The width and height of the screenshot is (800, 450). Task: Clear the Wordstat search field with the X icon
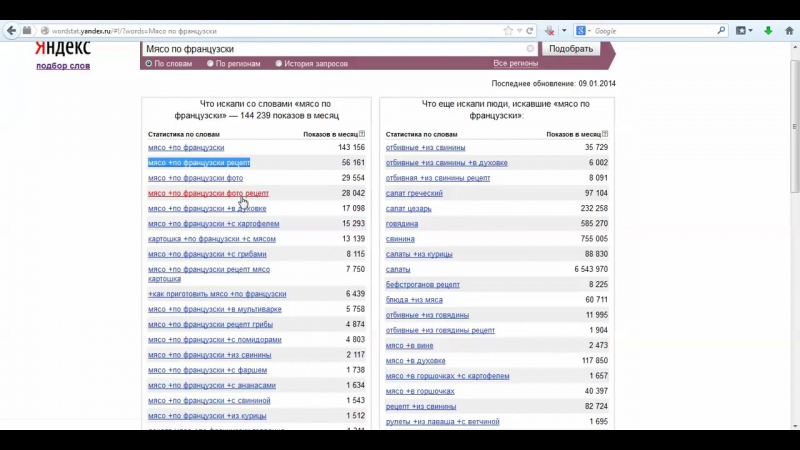pos(530,48)
